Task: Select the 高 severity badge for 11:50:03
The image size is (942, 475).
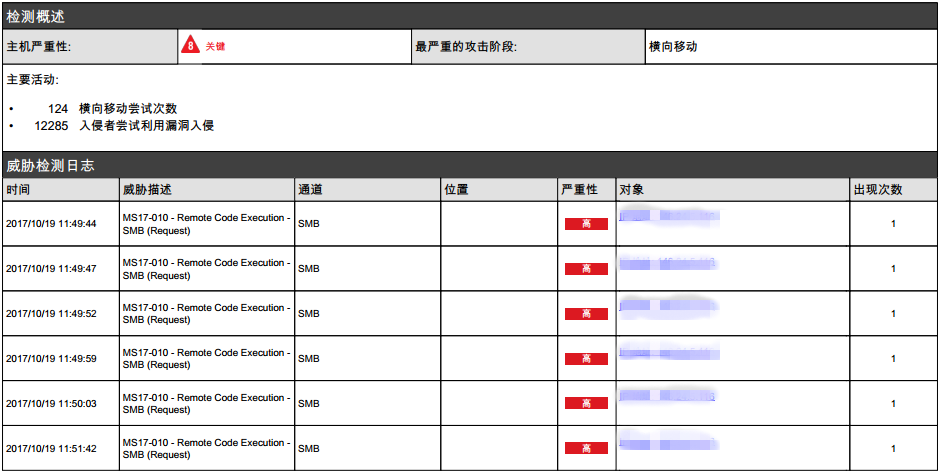Action: pos(586,404)
